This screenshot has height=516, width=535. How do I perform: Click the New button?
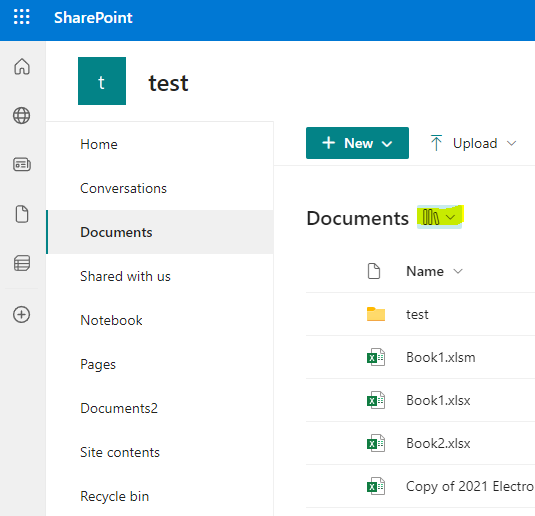357,143
